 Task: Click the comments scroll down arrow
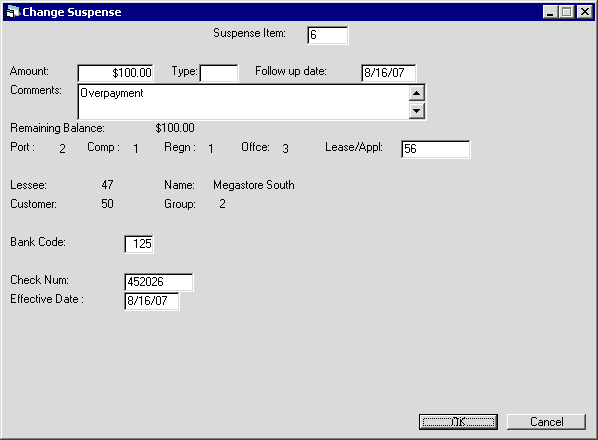click(416, 111)
